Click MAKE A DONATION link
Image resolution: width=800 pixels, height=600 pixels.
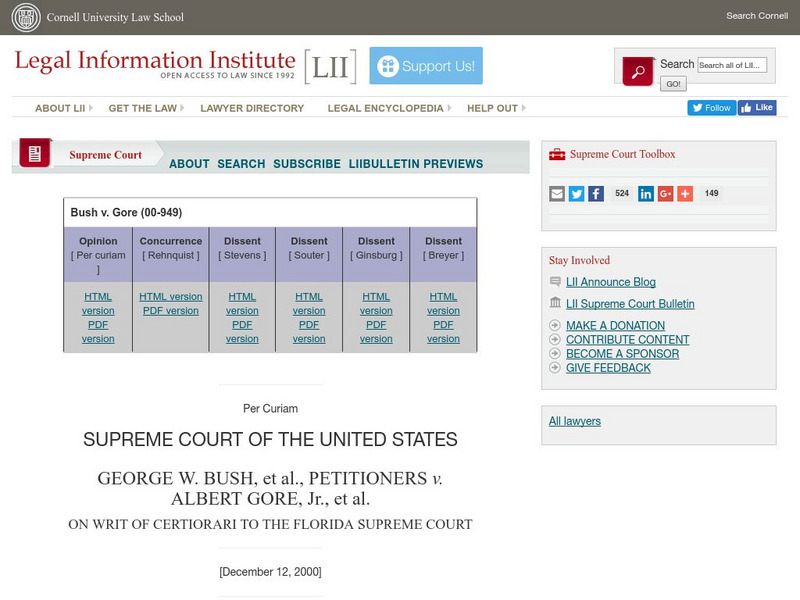615,326
